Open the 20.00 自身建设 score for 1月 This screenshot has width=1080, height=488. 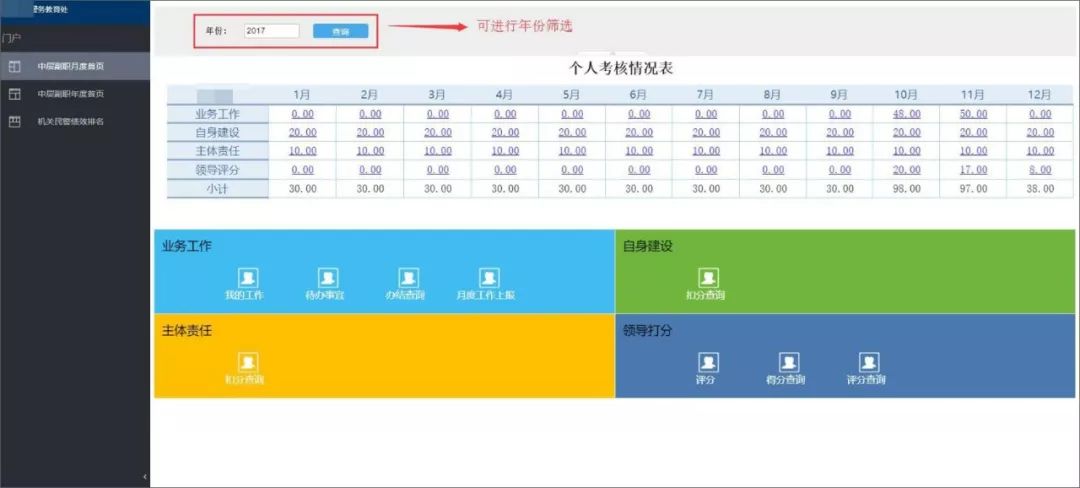tap(302, 132)
